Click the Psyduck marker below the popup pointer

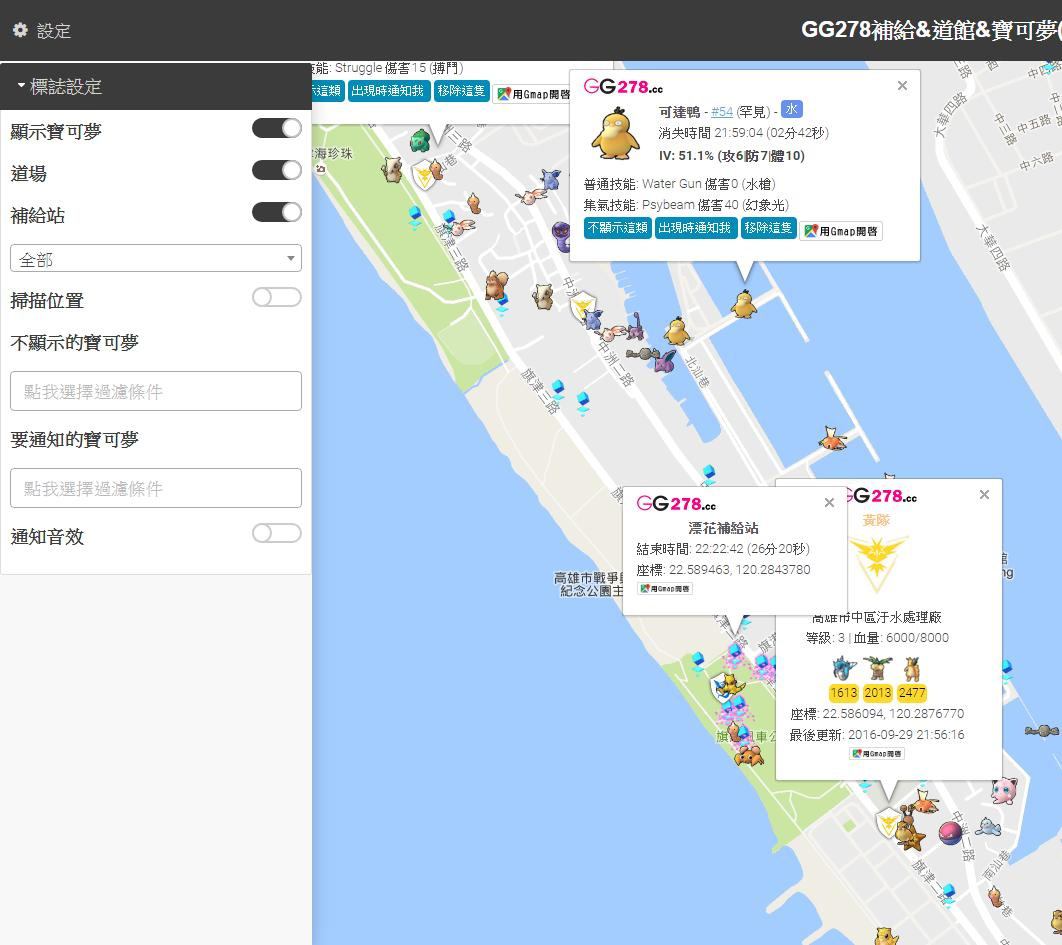(x=744, y=303)
